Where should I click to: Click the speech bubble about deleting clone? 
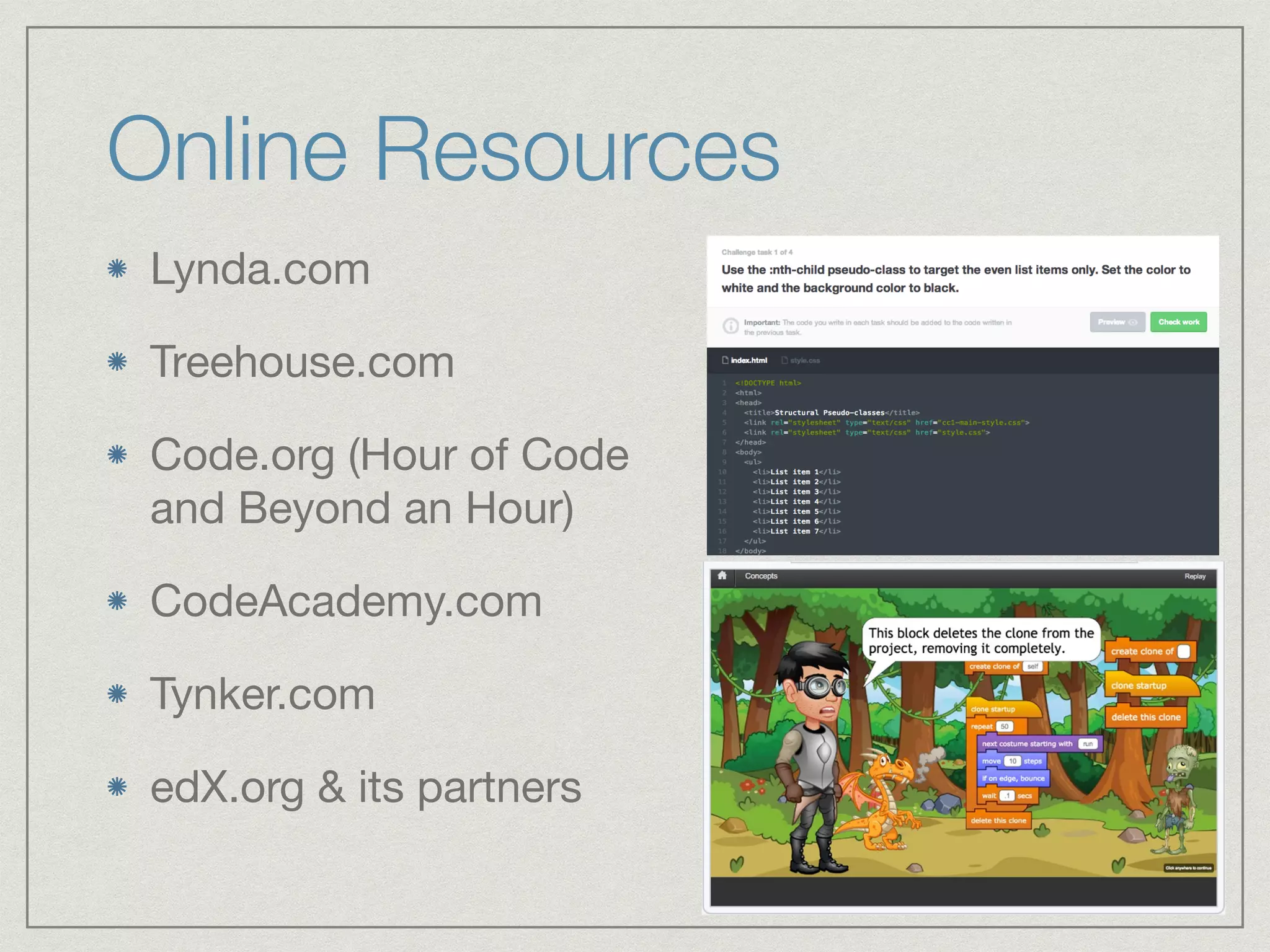980,641
